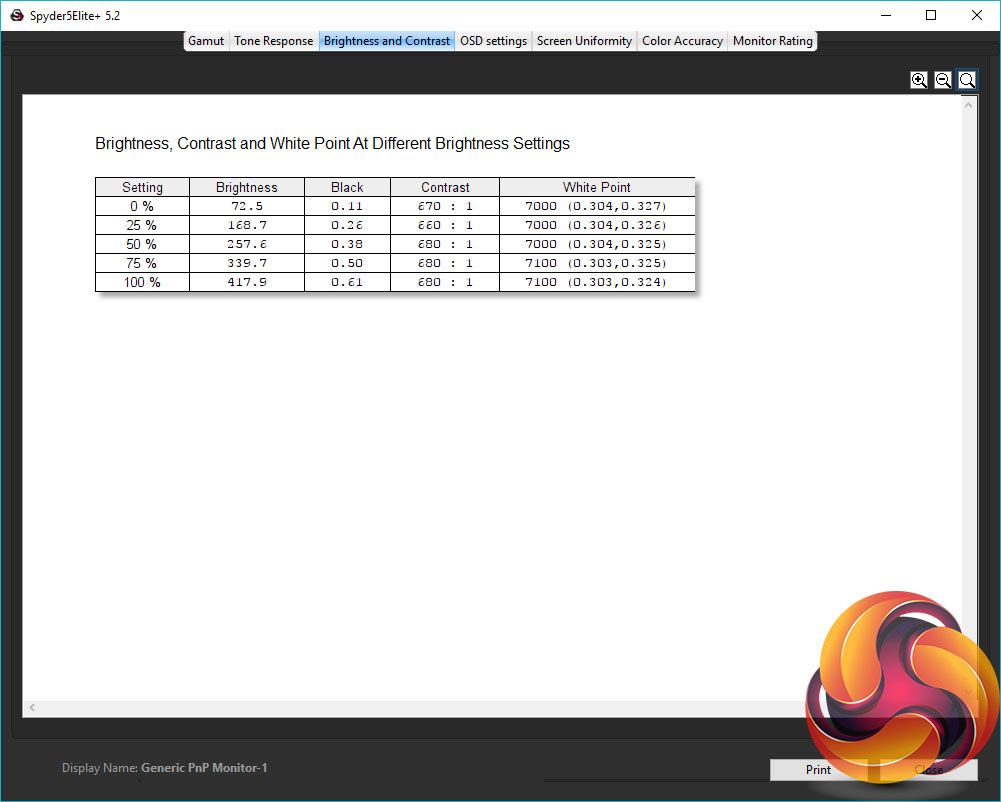The width and height of the screenshot is (1001, 802).
Task: Open the Gamut tab
Action: tap(206, 41)
